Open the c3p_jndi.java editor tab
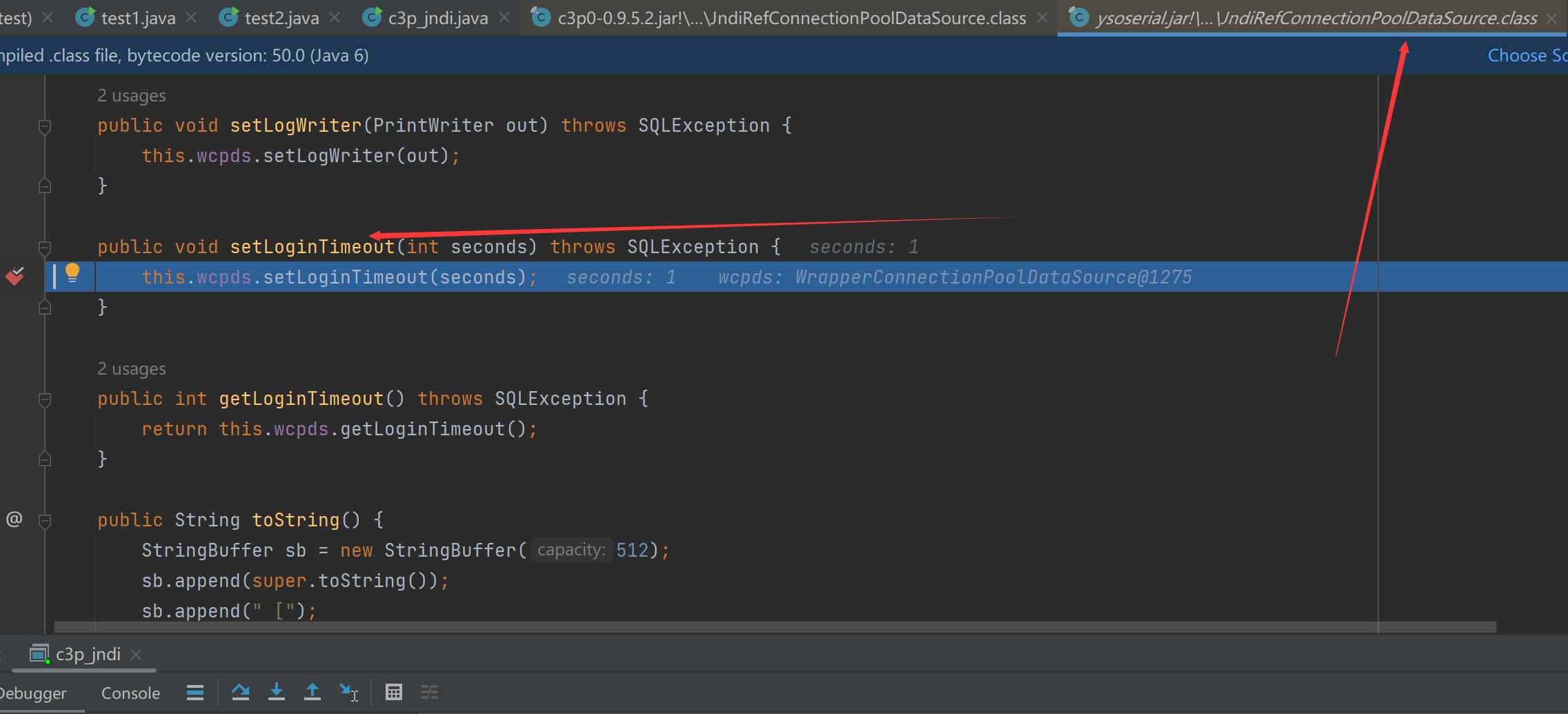1568x714 pixels. point(437,18)
